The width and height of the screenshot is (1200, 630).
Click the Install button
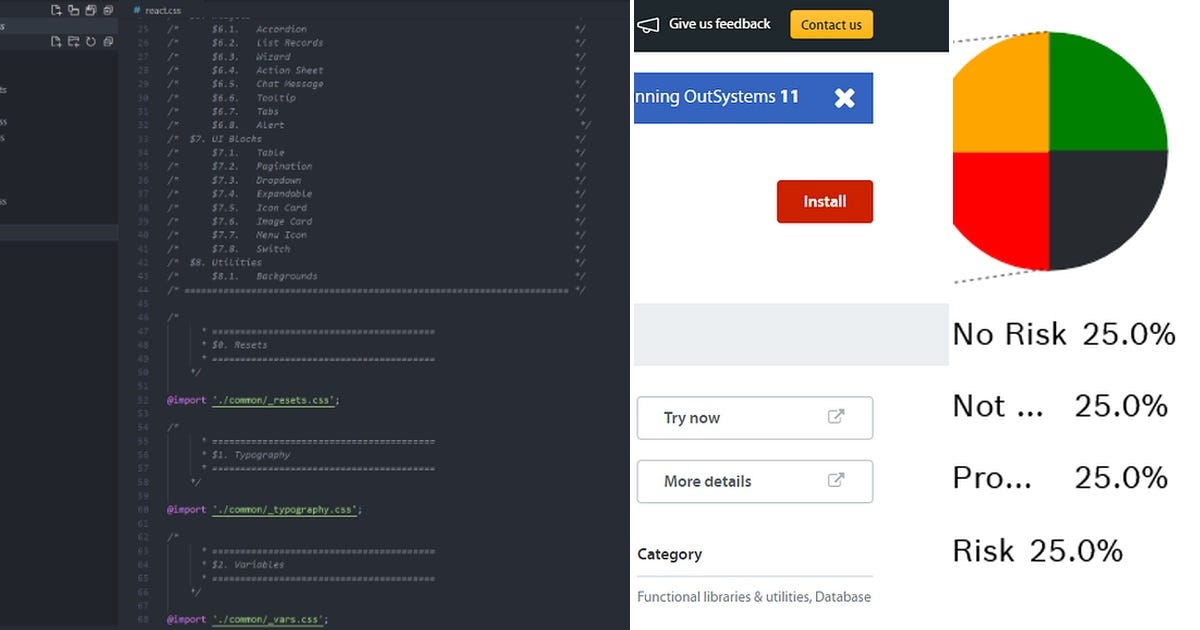(824, 201)
